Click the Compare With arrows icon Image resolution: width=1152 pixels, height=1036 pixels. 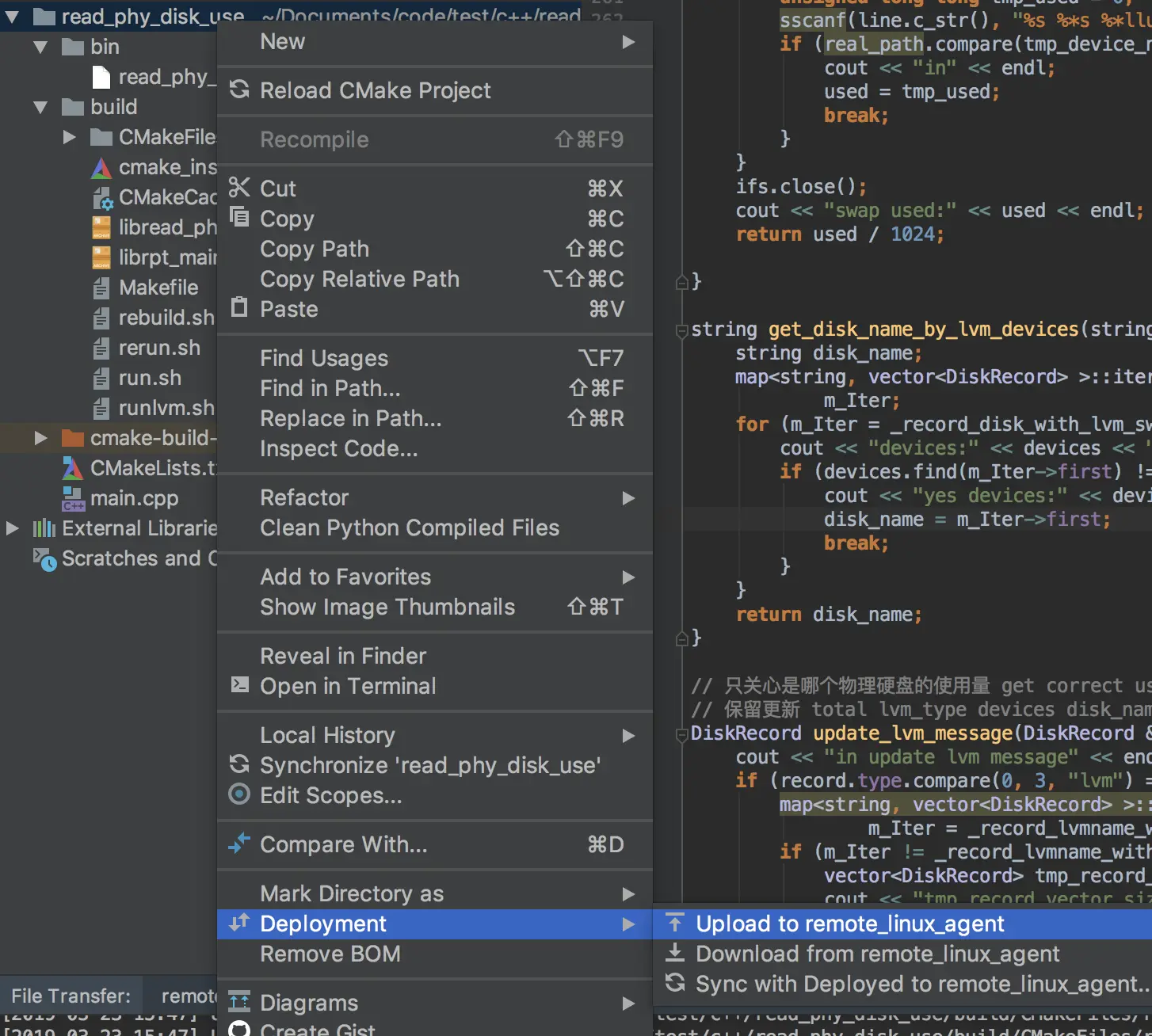(239, 844)
